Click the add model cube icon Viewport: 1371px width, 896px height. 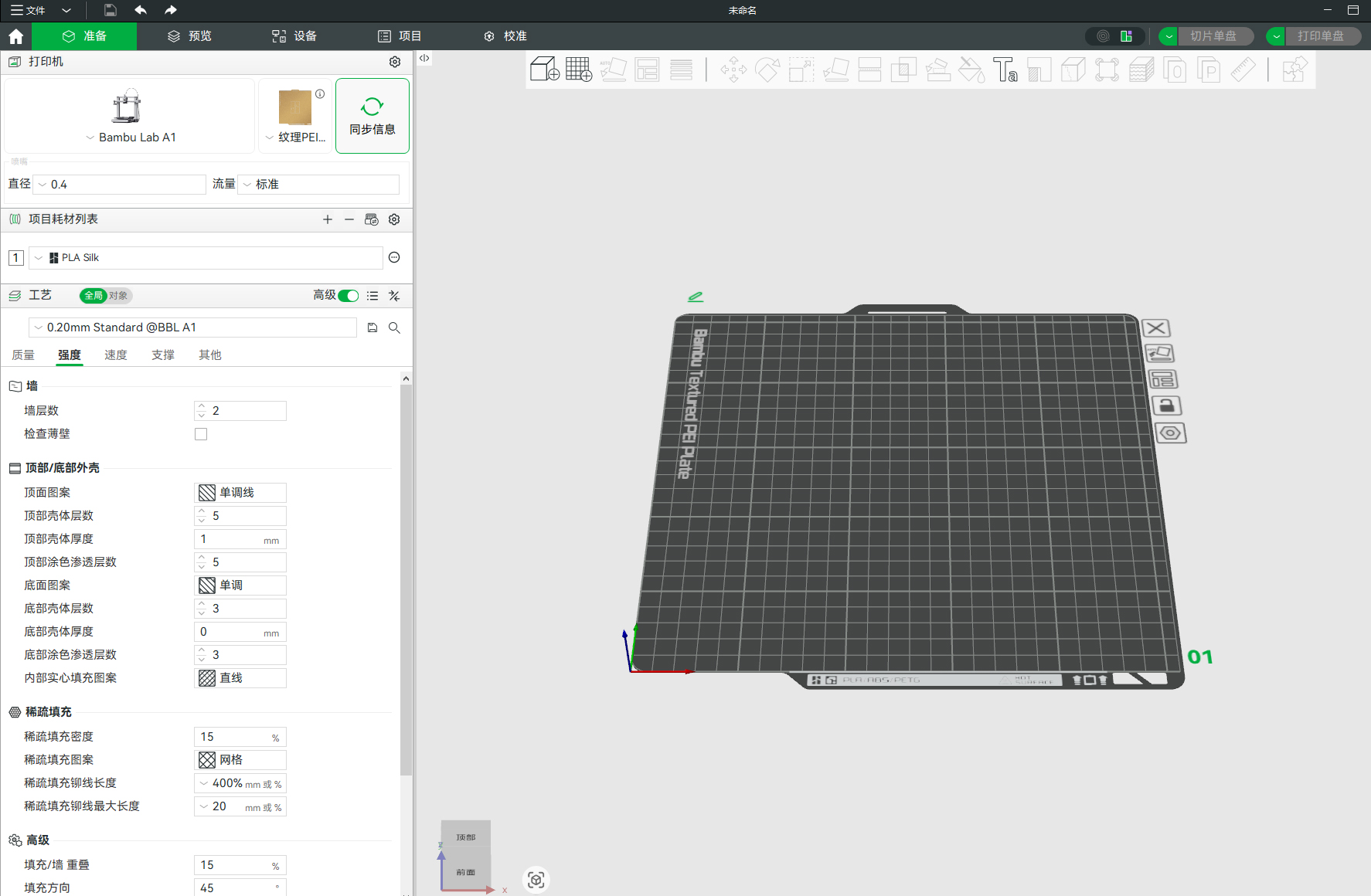click(545, 70)
